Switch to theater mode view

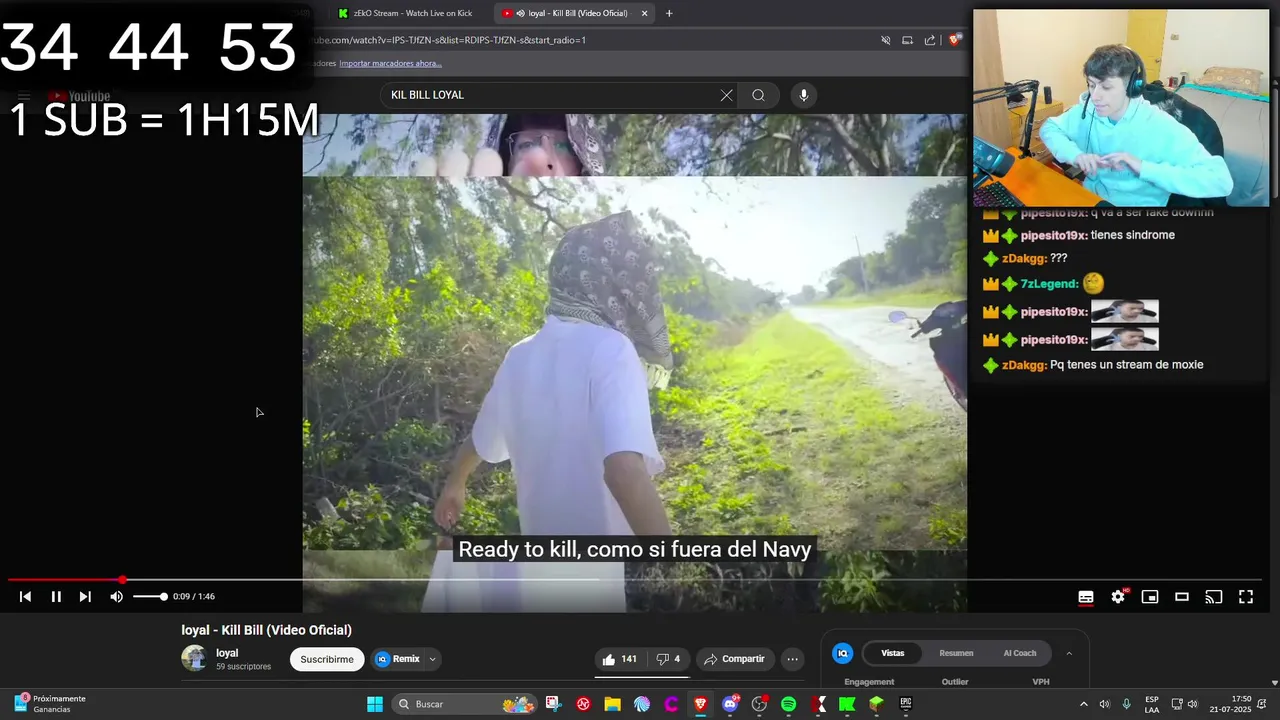(x=1182, y=597)
